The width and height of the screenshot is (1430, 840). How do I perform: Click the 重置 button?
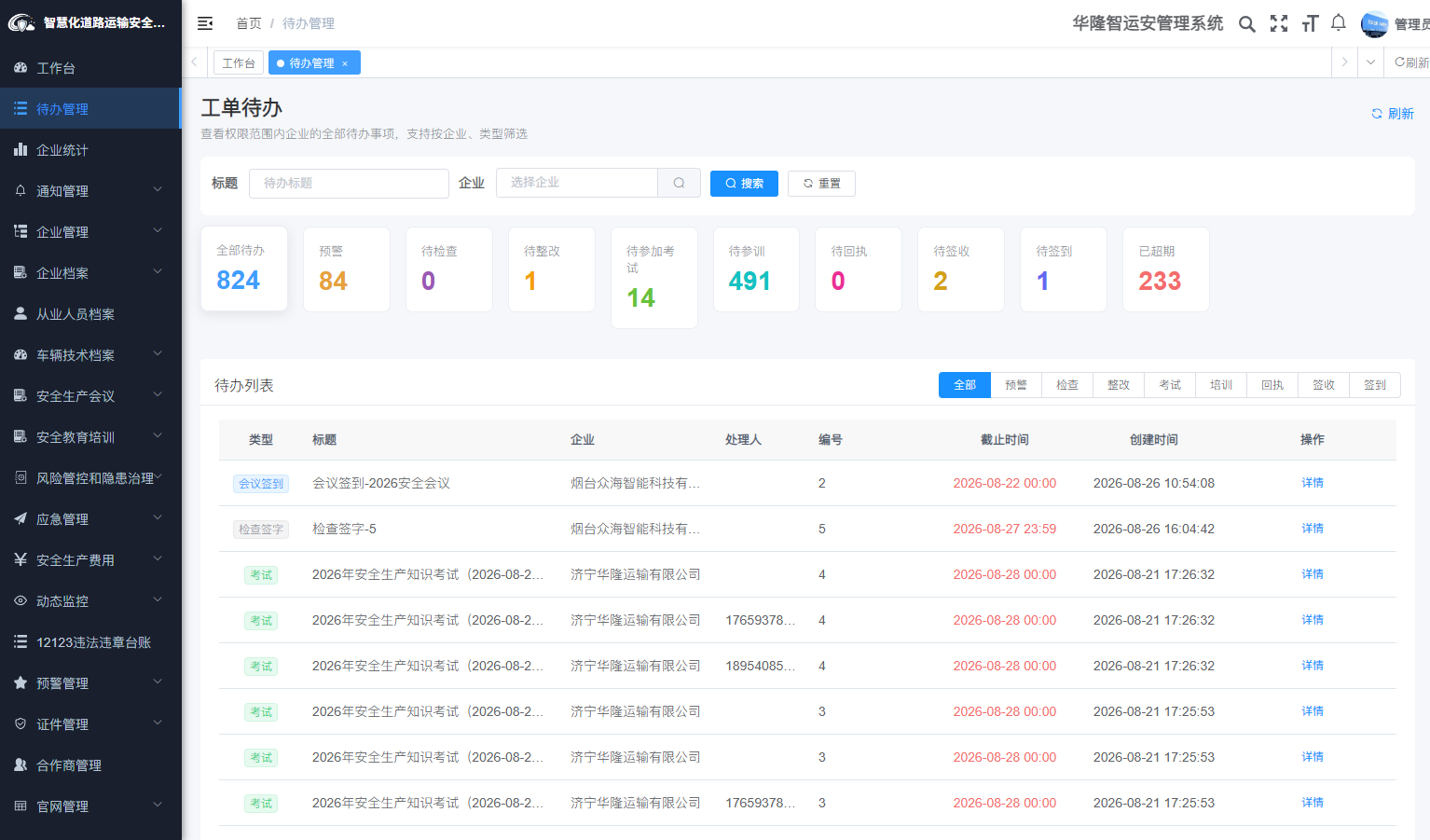[x=821, y=184]
